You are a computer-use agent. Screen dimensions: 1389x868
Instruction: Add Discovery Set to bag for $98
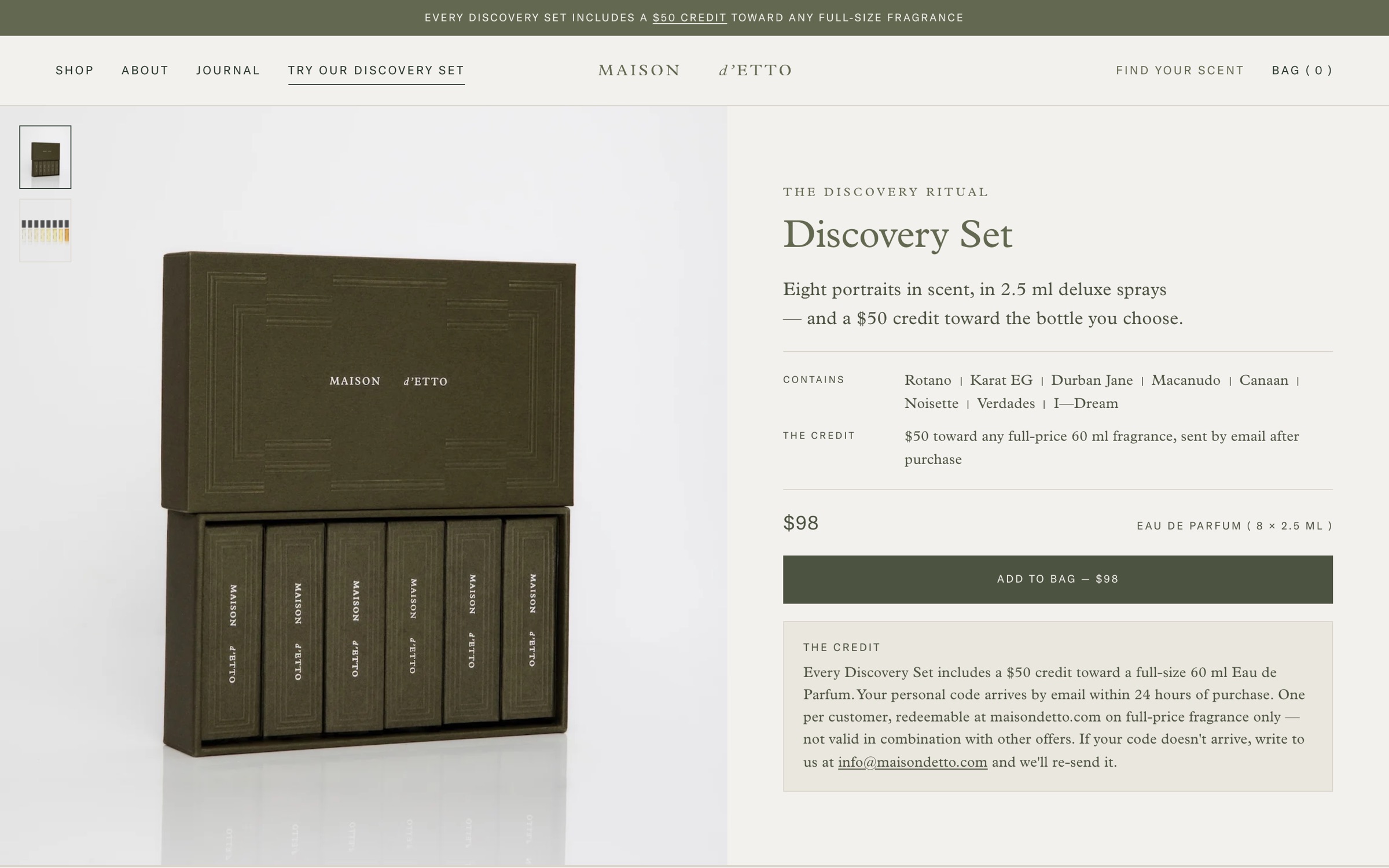pos(1057,579)
